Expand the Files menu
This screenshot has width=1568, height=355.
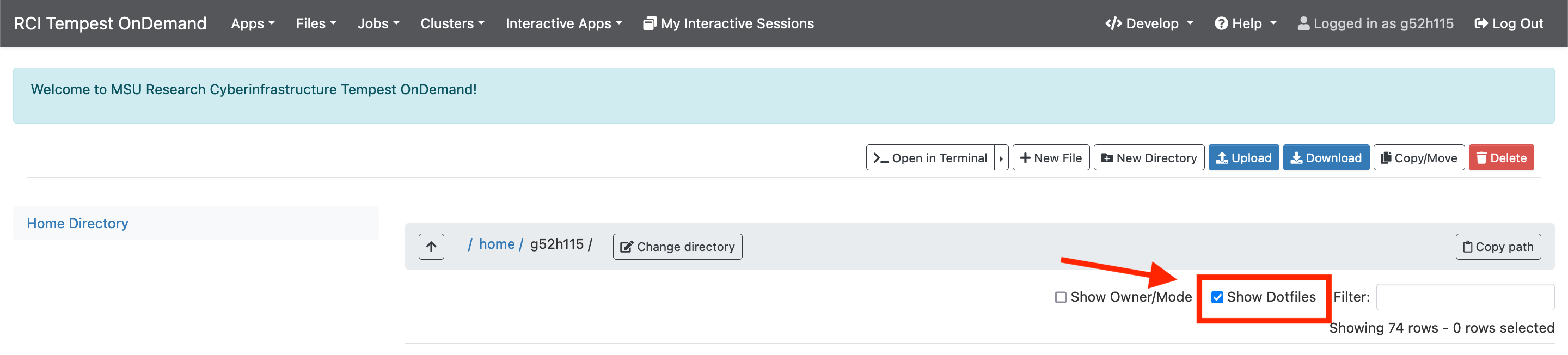(316, 23)
